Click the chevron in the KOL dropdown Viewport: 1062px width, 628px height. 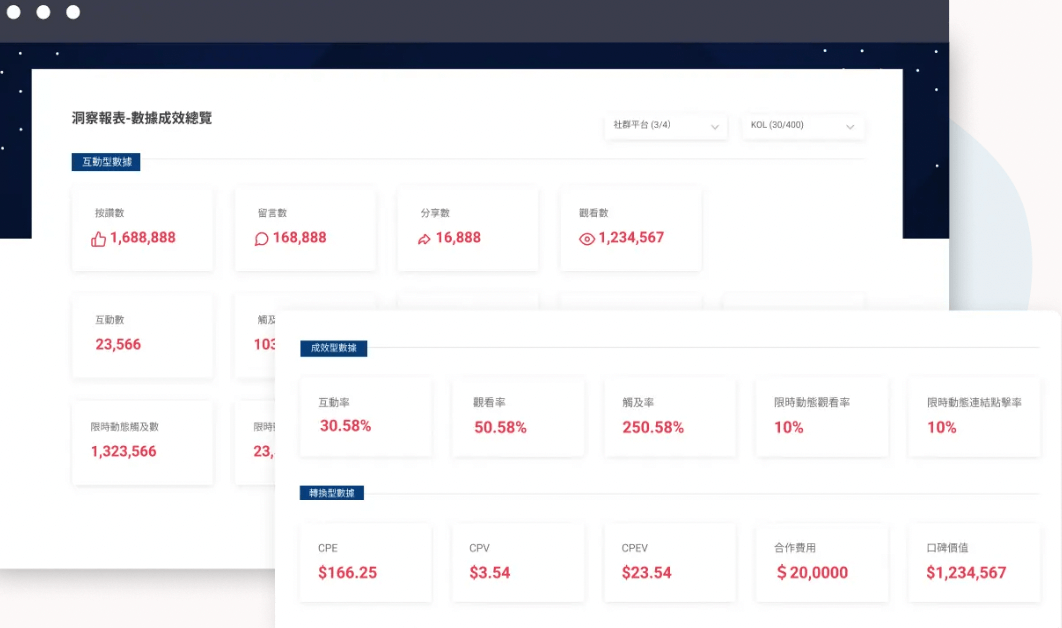click(850, 127)
